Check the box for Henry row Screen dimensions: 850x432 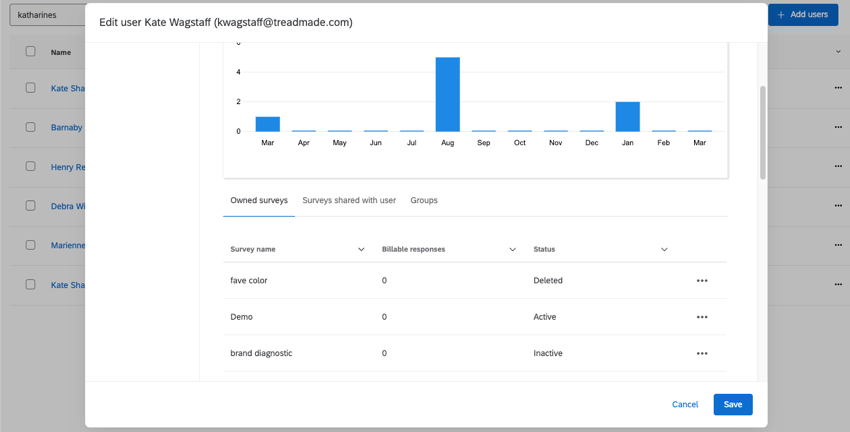coord(30,167)
